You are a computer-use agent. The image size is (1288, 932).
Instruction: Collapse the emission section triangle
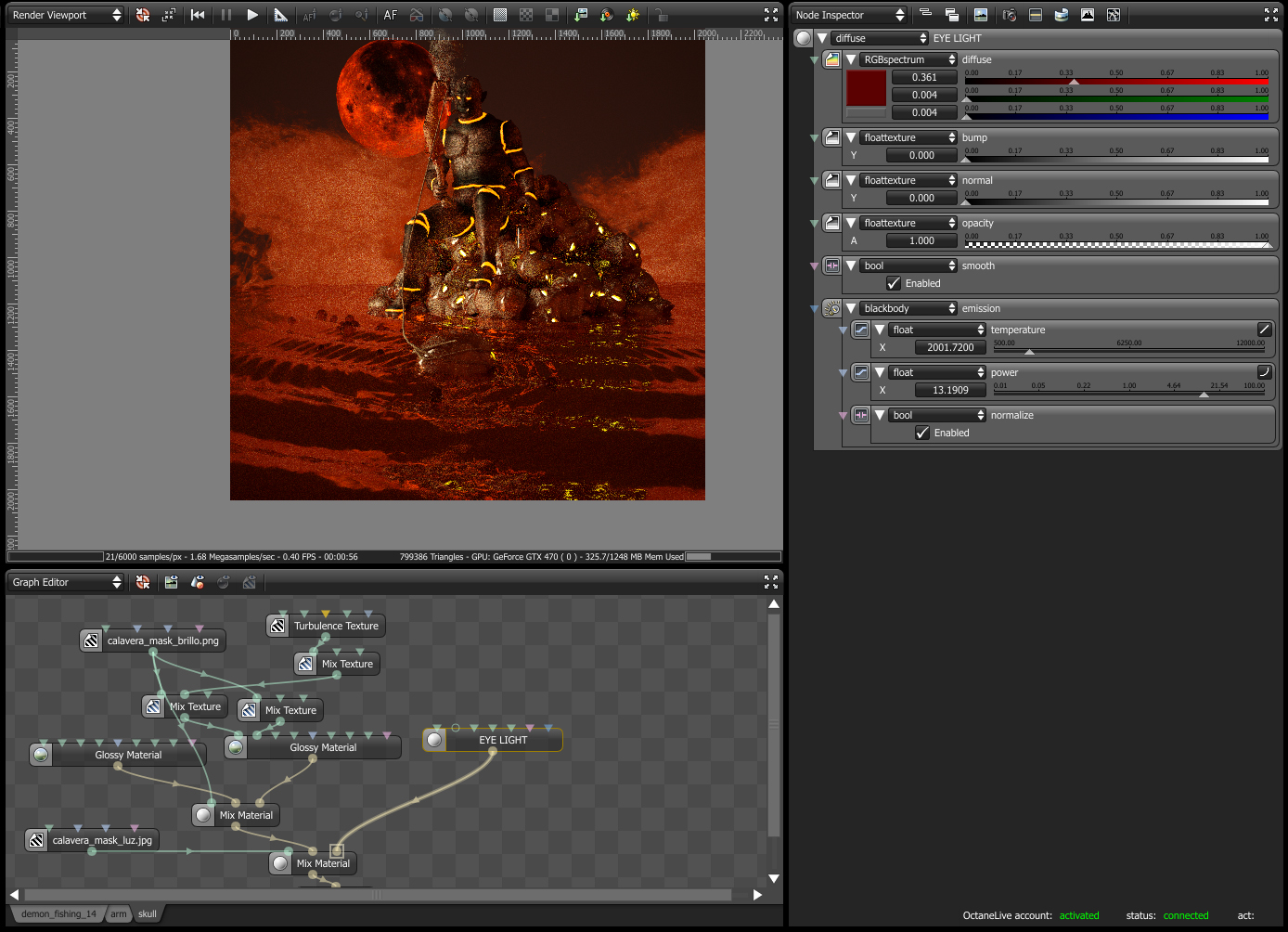coord(851,308)
